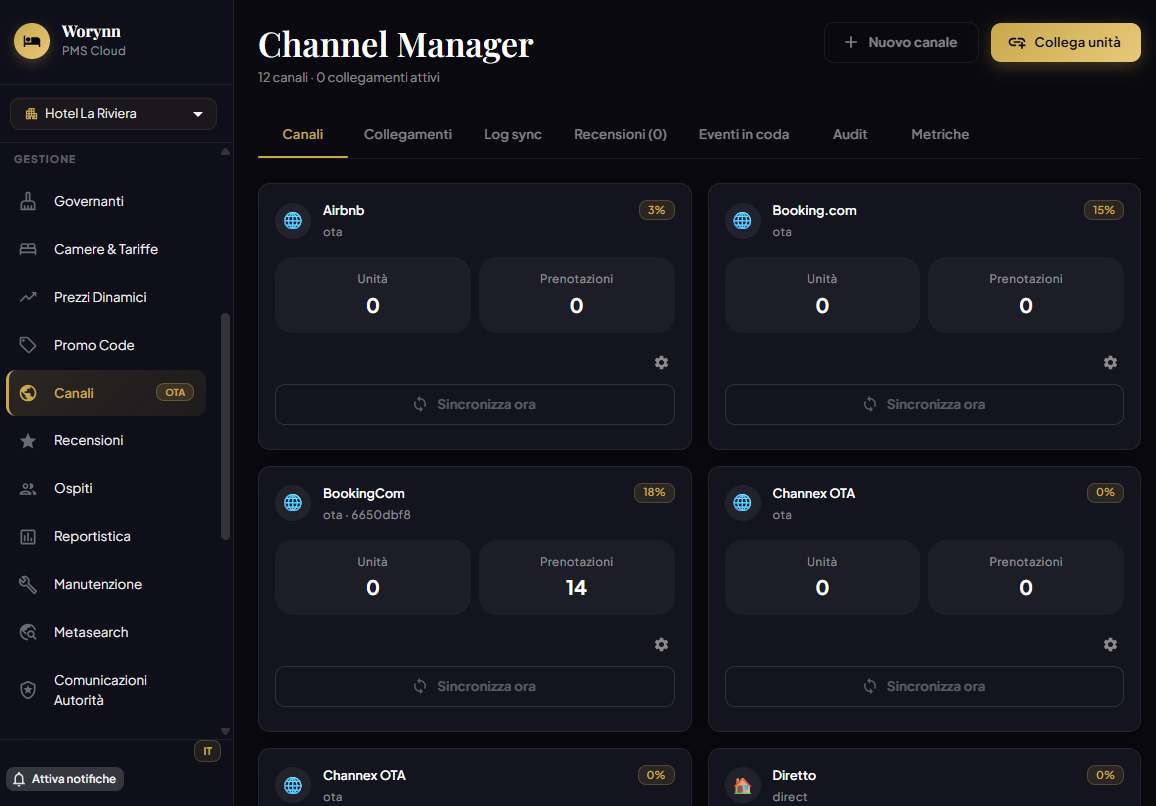Screen dimensions: 1156x806
Task: Click the Metasearch search-globe icon
Action: [x=28, y=633]
